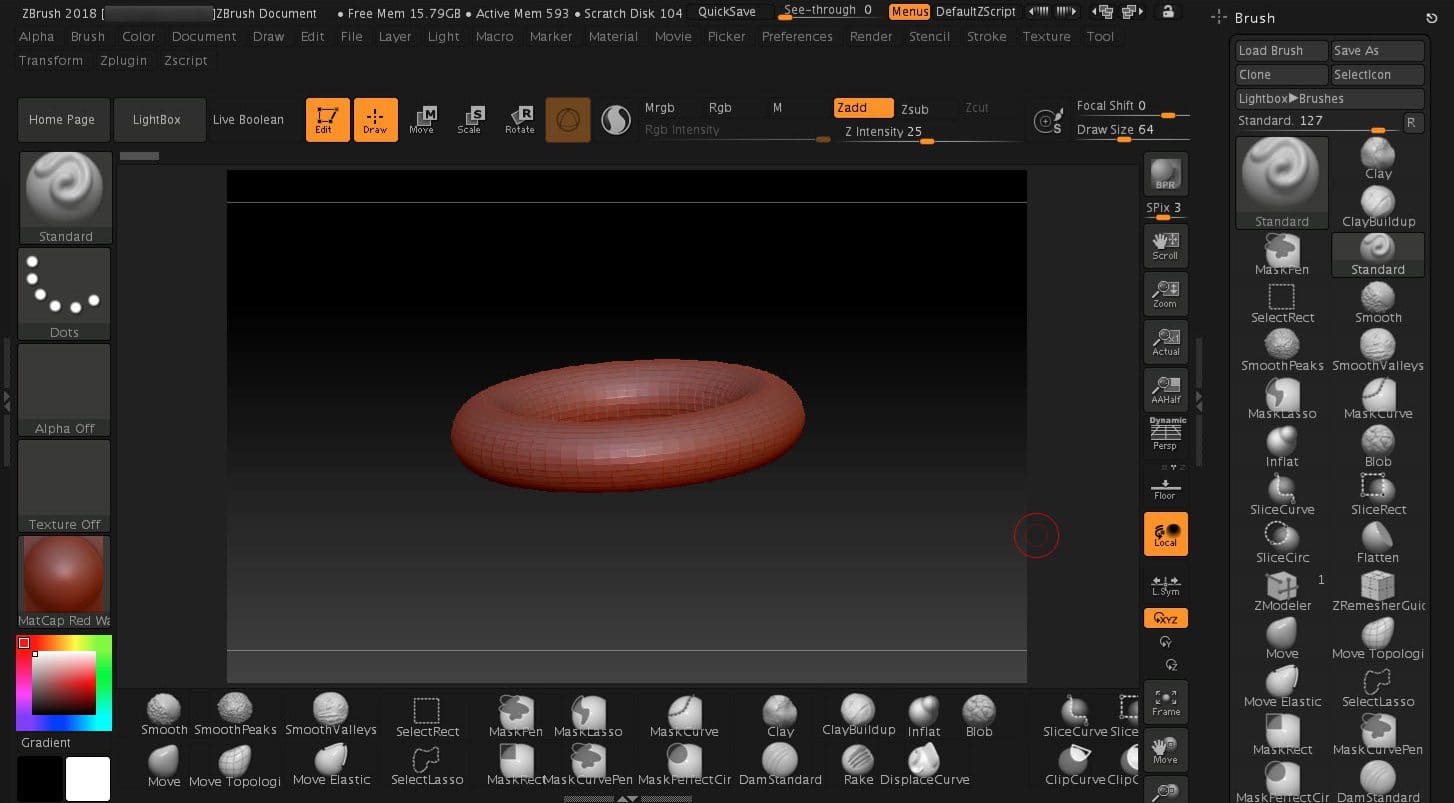Toggle Draw mode button
This screenshot has height=803, width=1454.
[376, 119]
